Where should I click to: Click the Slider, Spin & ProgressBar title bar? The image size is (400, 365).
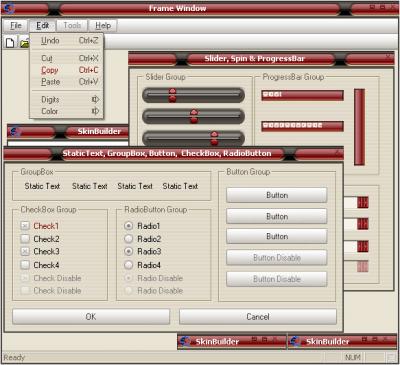click(x=261, y=59)
